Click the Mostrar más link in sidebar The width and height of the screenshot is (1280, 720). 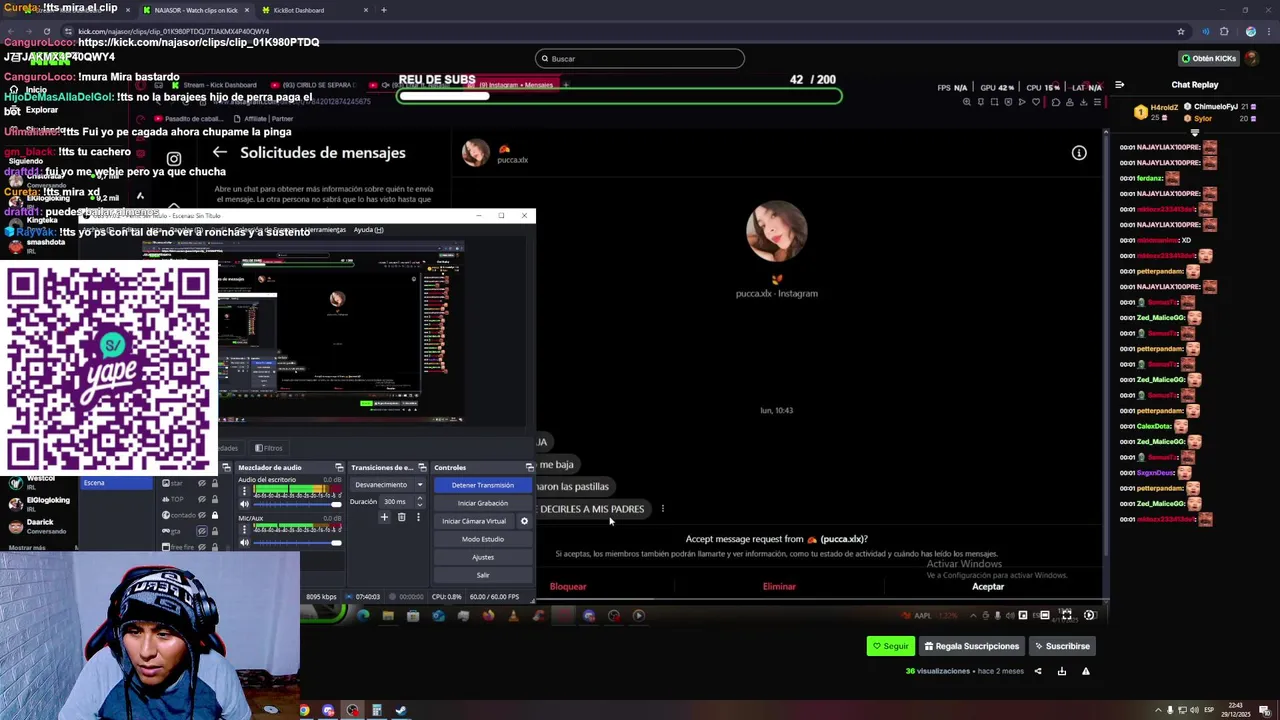coord(27,548)
